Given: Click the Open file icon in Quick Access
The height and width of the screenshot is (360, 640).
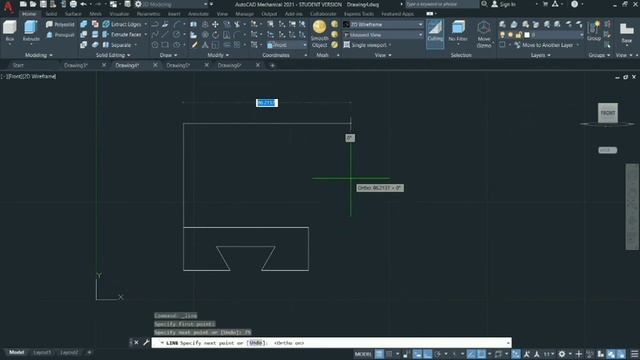Looking at the screenshot, I should point(33,4).
